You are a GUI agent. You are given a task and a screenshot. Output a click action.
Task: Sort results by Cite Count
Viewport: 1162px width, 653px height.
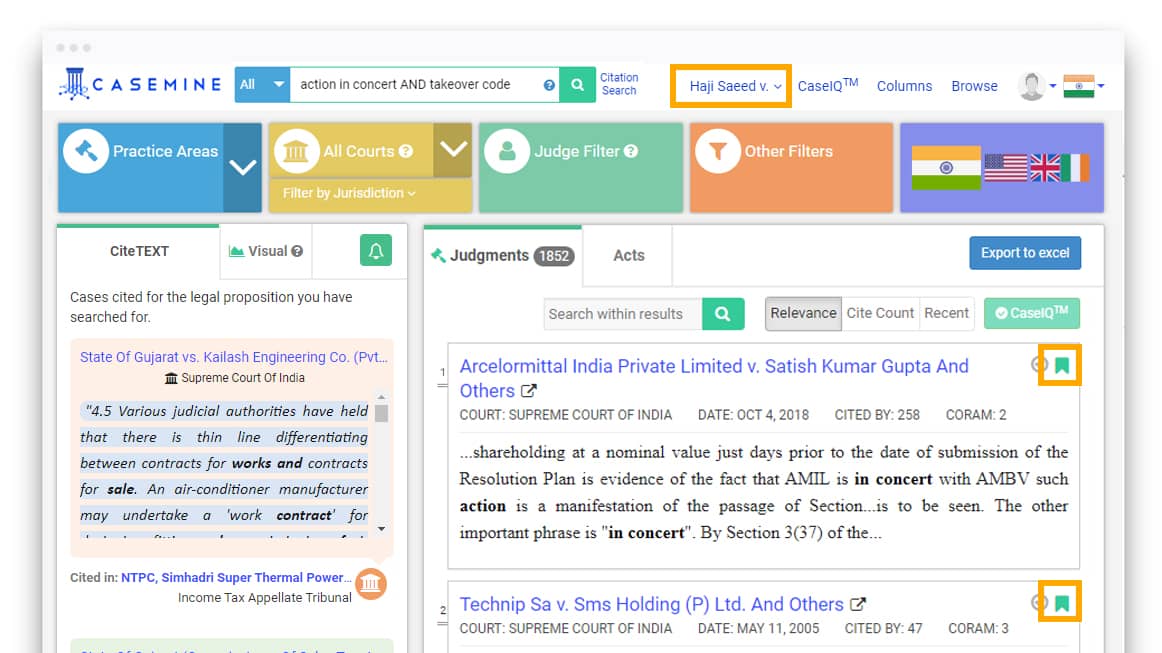click(x=880, y=313)
